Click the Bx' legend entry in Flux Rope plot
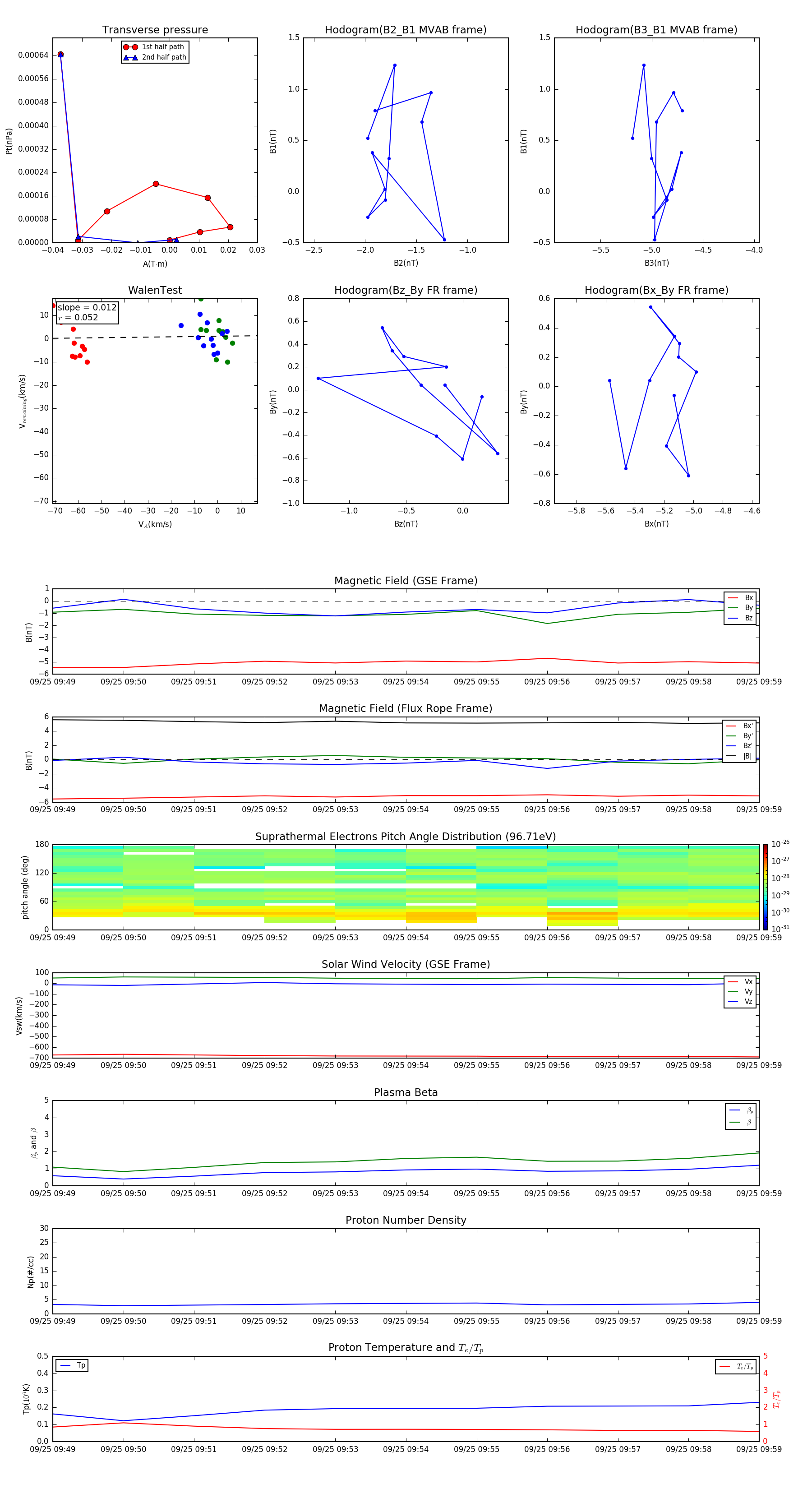 pyautogui.click(x=739, y=726)
